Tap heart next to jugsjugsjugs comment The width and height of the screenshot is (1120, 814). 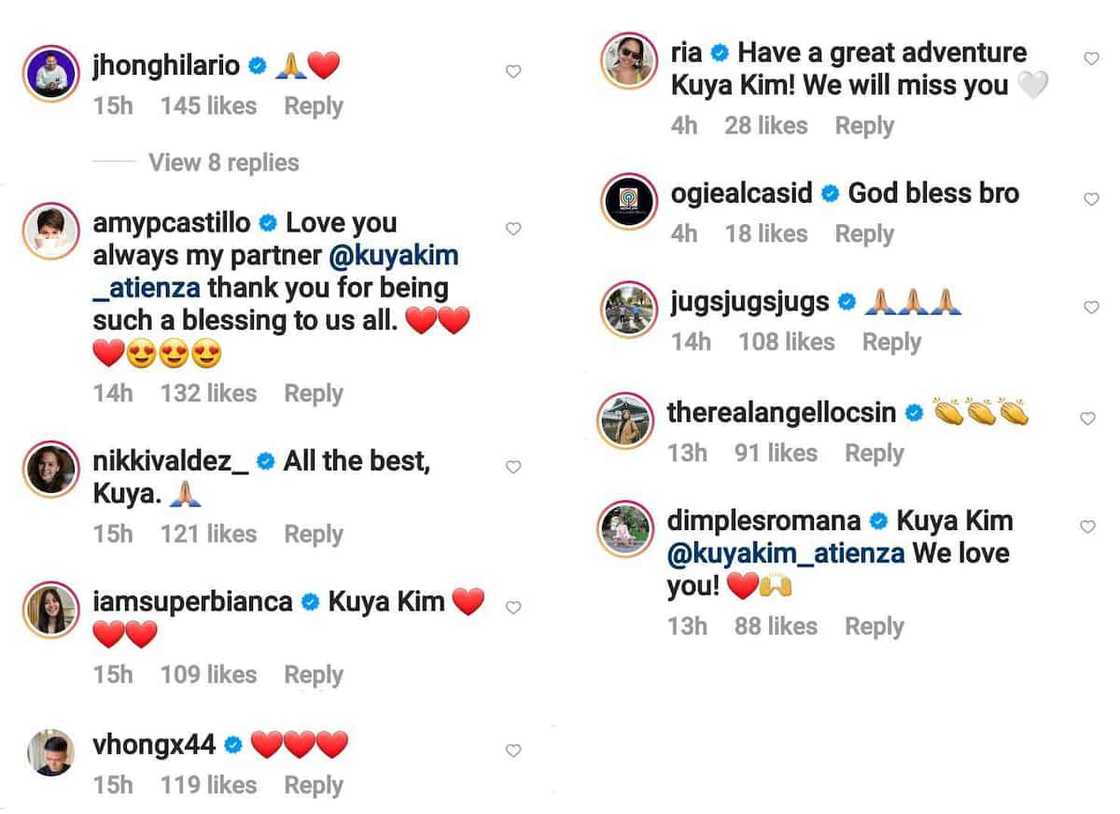[1091, 307]
